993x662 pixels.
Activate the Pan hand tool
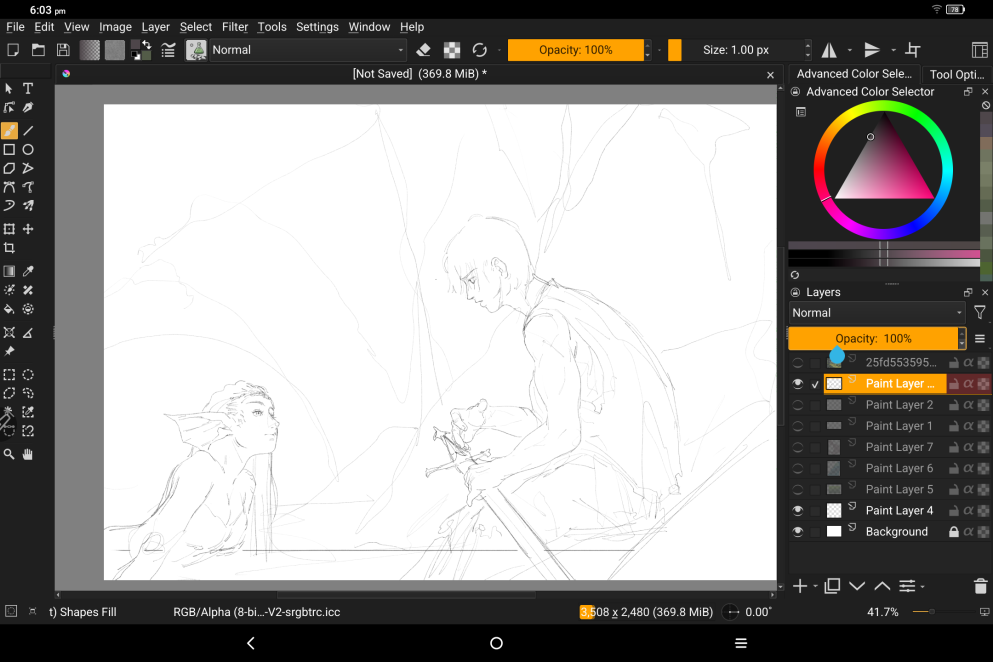[x=28, y=454]
